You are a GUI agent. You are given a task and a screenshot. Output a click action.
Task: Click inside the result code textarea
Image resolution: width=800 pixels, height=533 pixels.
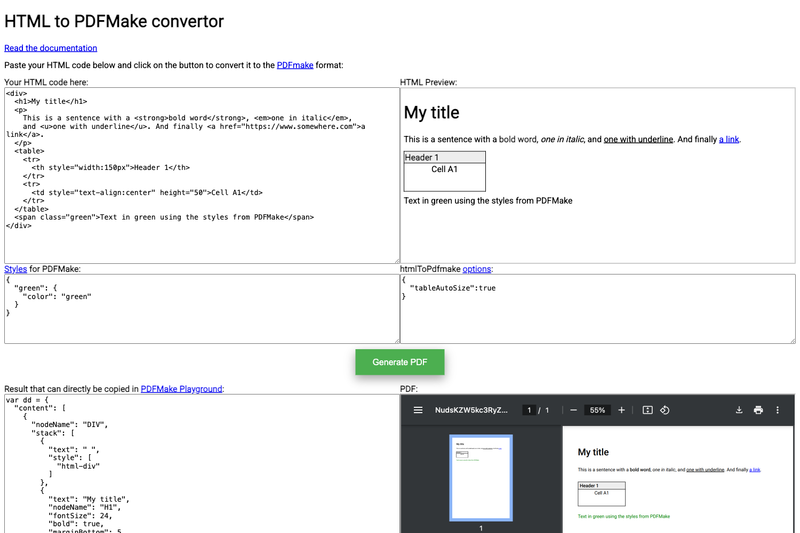(x=202, y=464)
